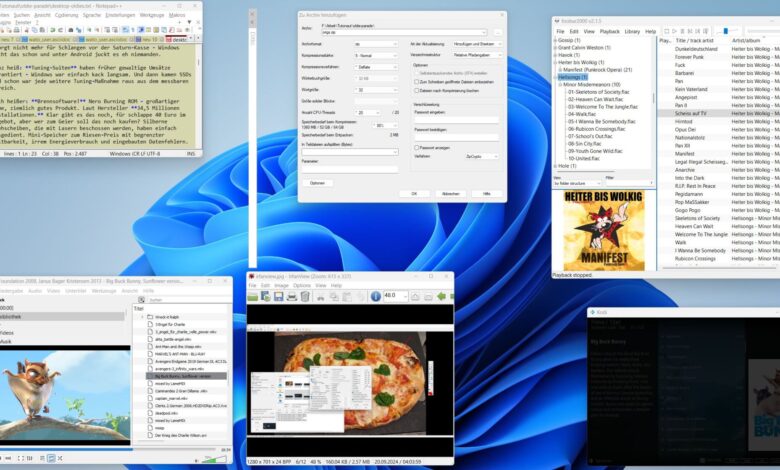Image resolution: width=780 pixels, height=470 pixels.
Task: Click the play button in foobar2000 toolbar
Action: 675,31
